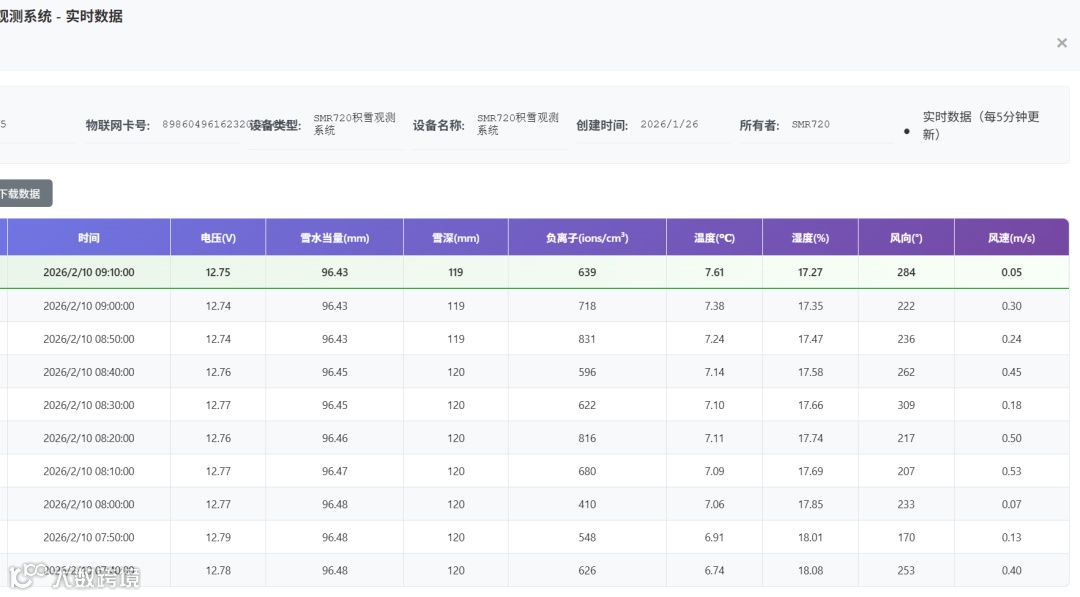Click temperature value 7.38
The height and width of the screenshot is (597, 1080).
click(x=714, y=306)
